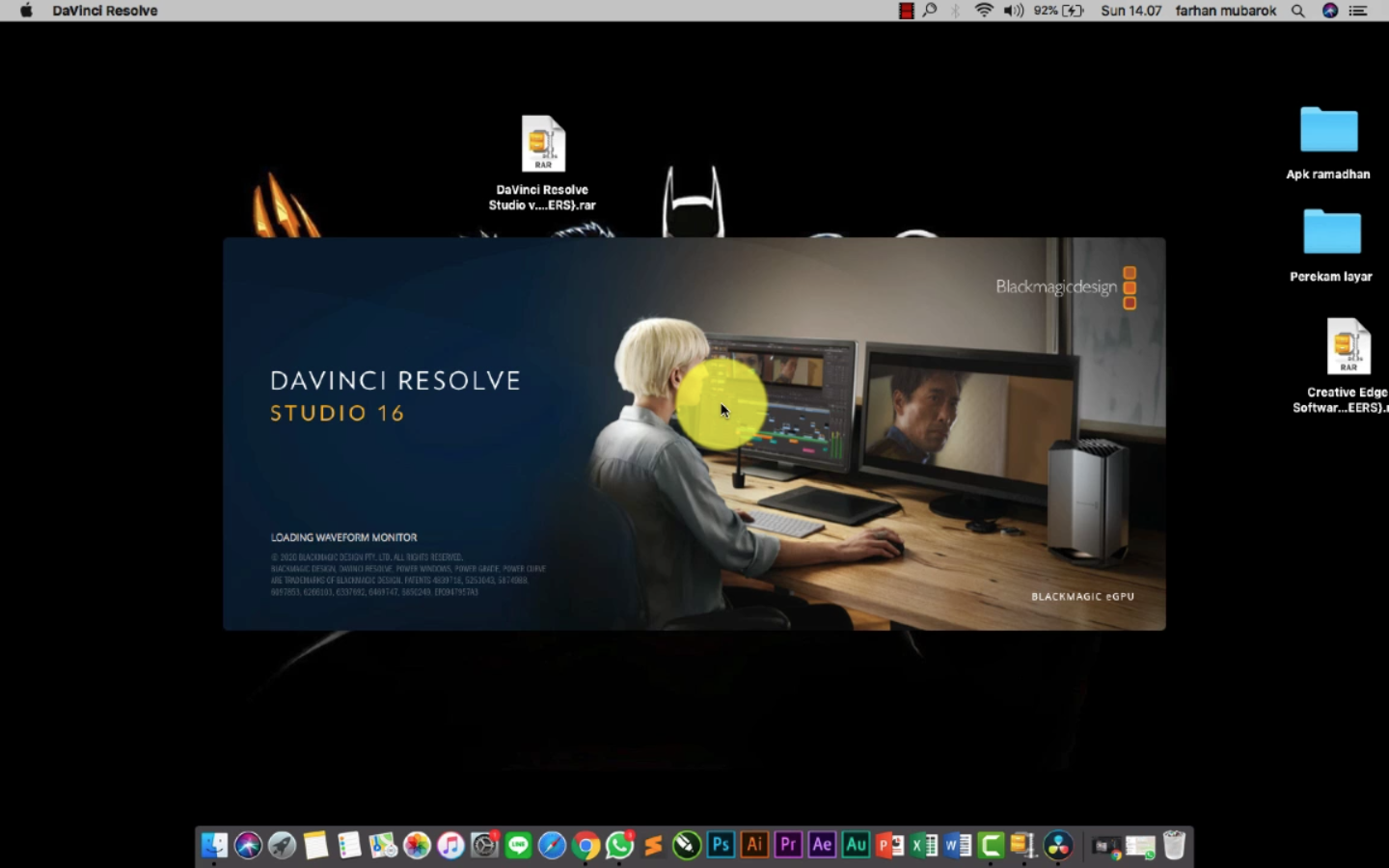Open Photos app in the dock
1389x868 pixels.
417,846
